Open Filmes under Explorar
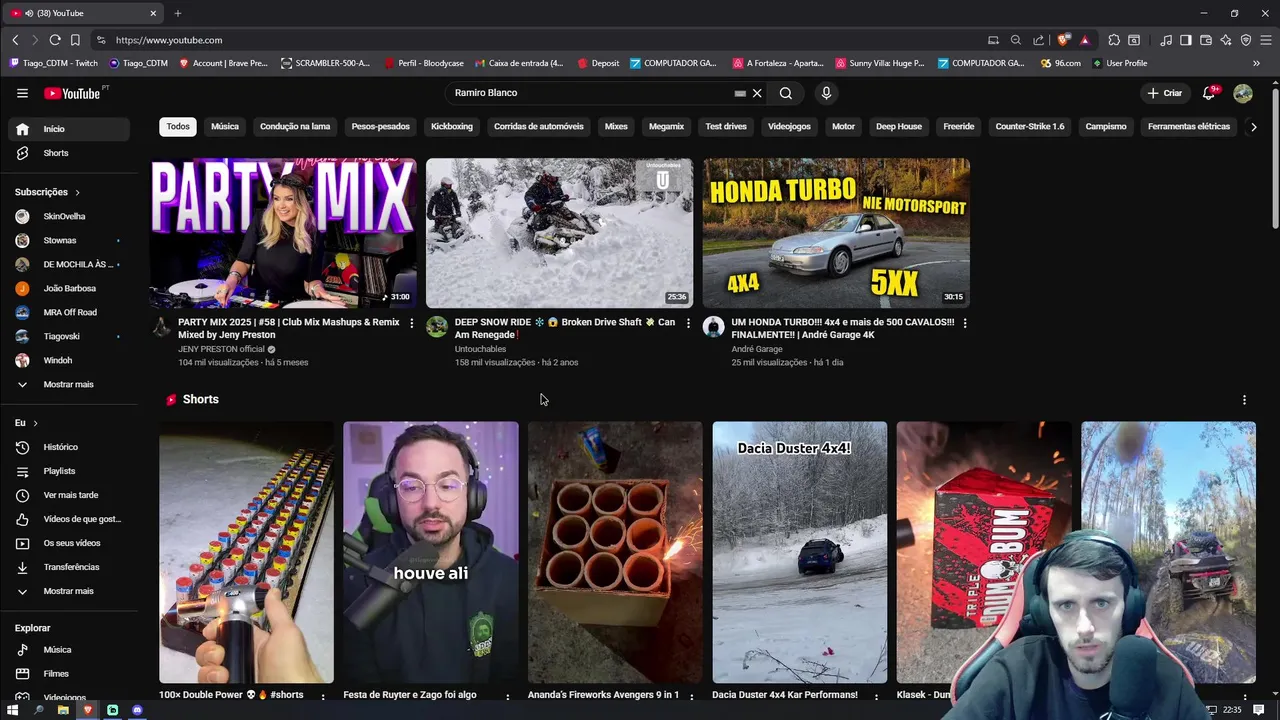The width and height of the screenshot is (1280, 720). [x=70, y=674]
